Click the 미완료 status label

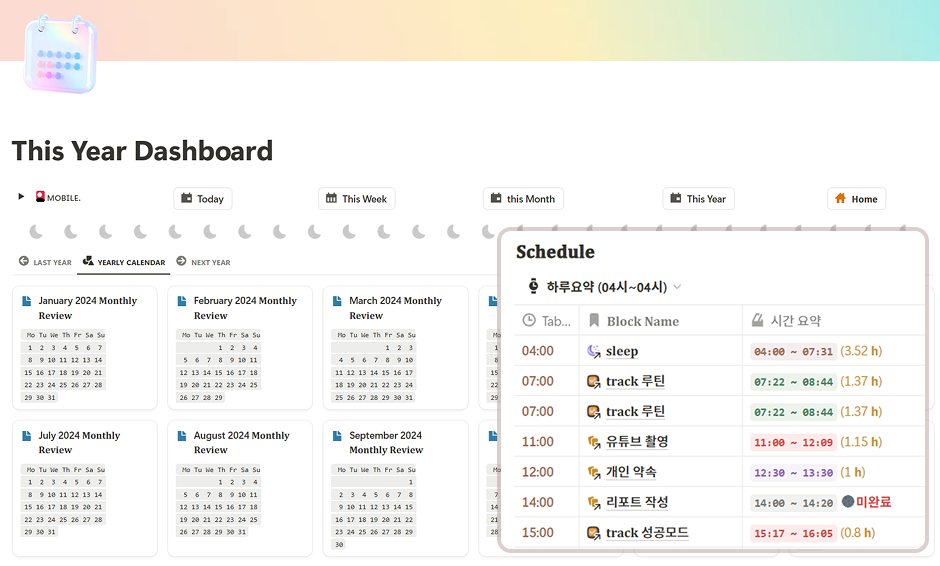(x=873, y=502)
